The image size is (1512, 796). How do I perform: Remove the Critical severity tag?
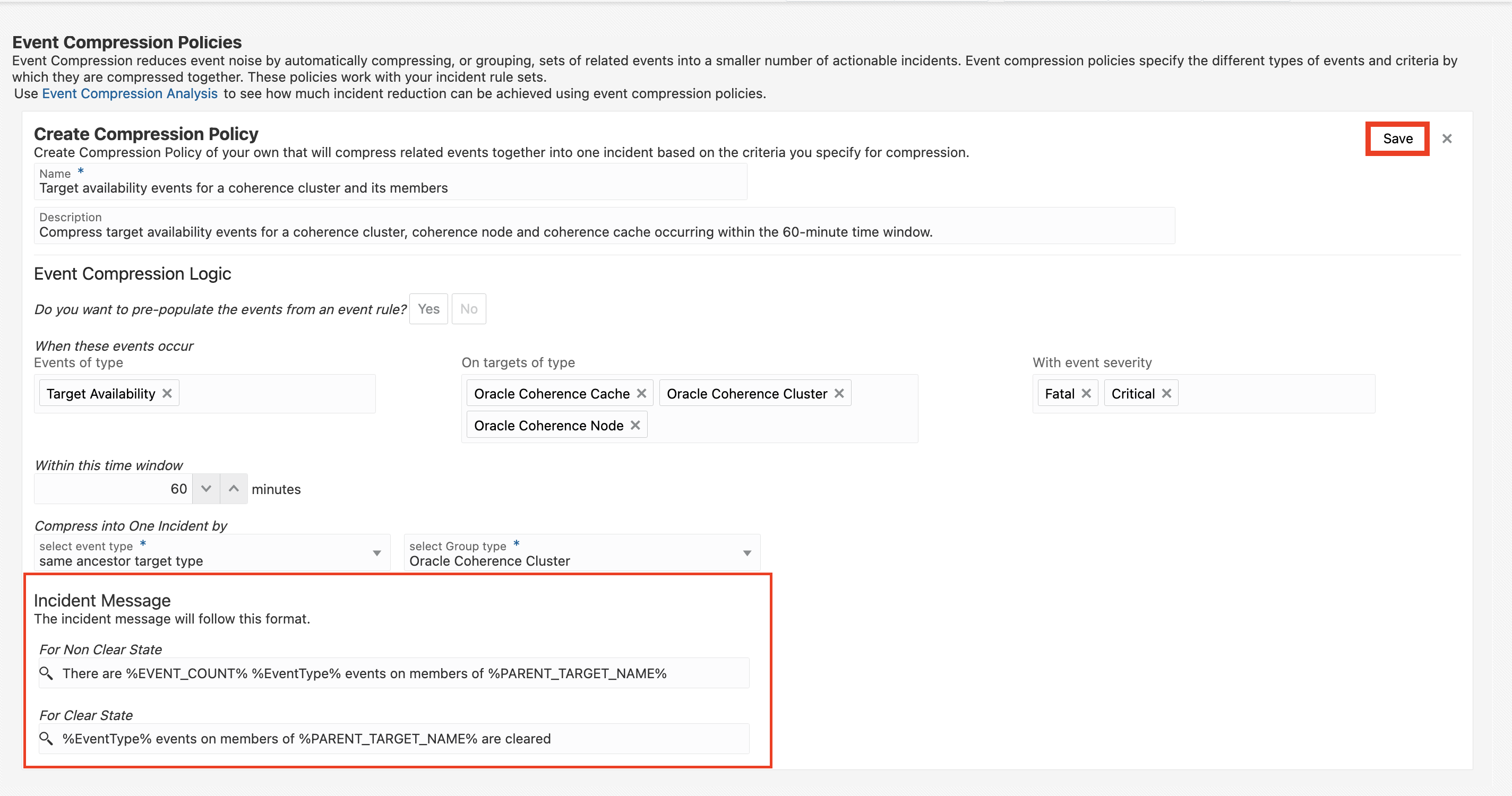1166,393
